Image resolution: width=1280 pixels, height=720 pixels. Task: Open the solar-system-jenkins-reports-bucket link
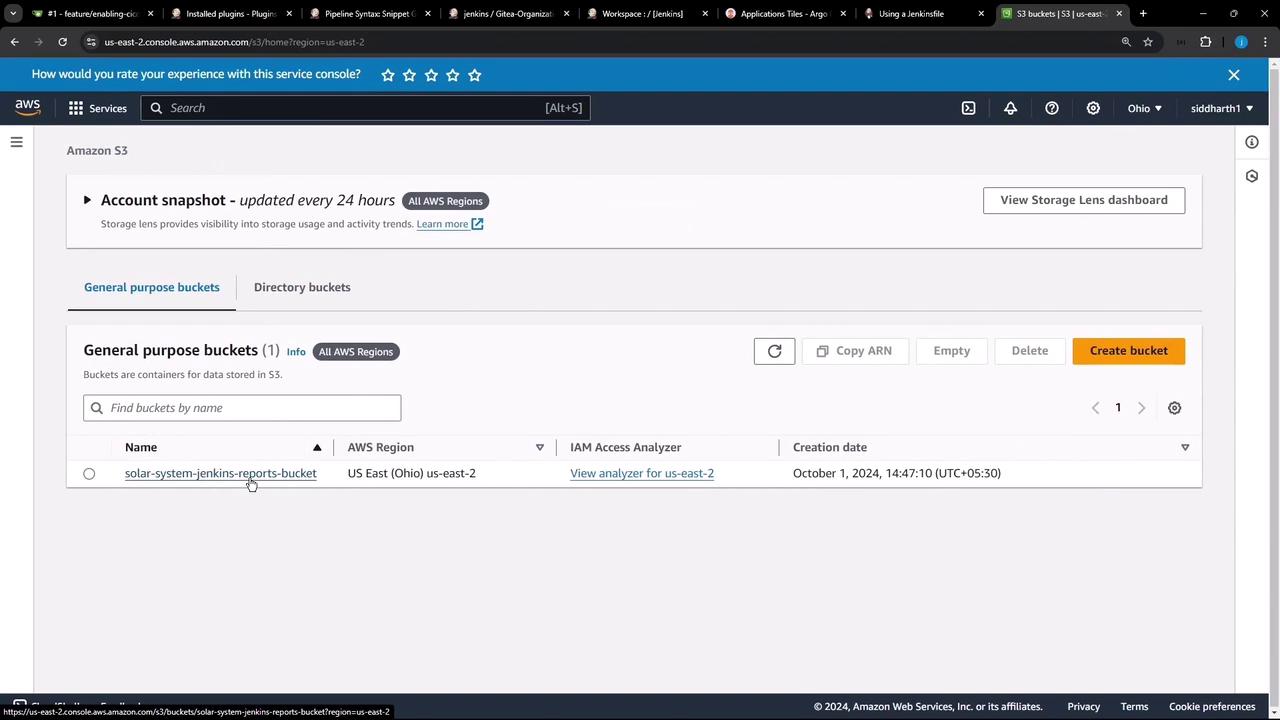tap(220, 473)
